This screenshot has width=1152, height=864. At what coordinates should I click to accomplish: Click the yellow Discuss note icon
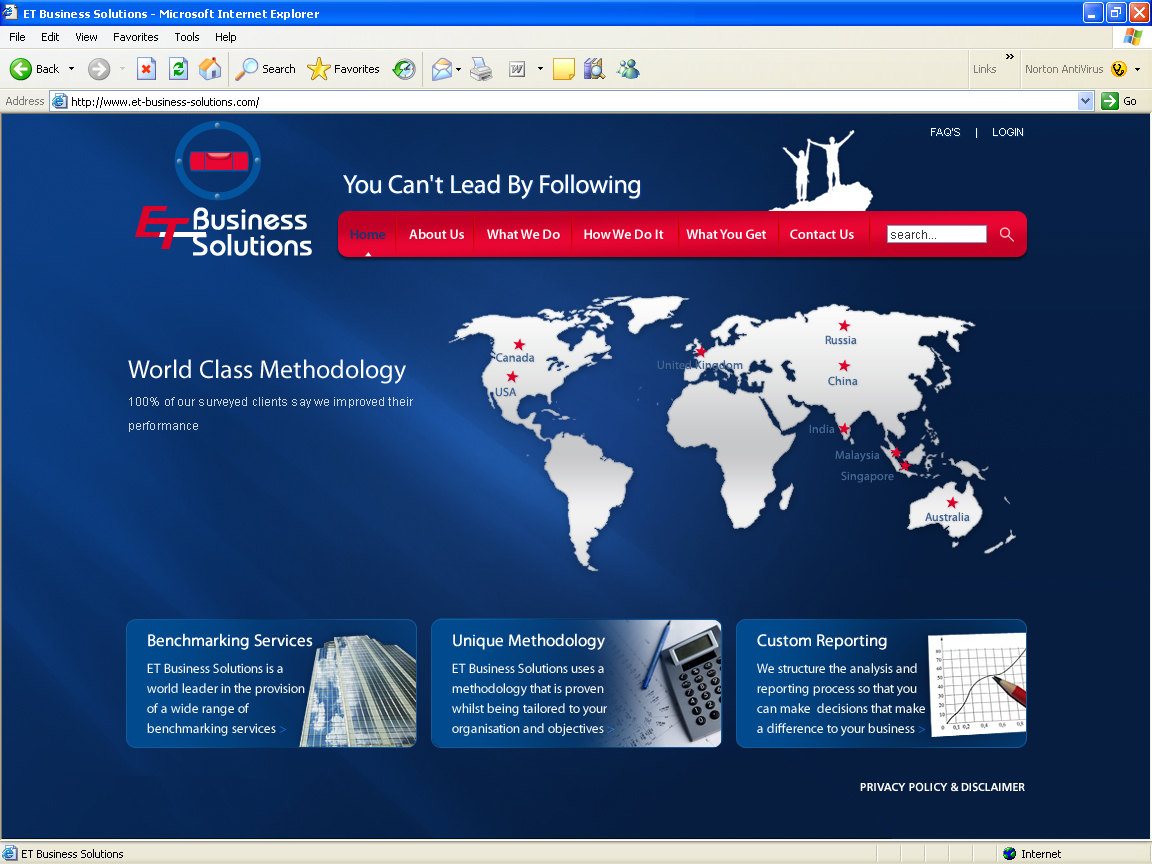click(564, 69)
